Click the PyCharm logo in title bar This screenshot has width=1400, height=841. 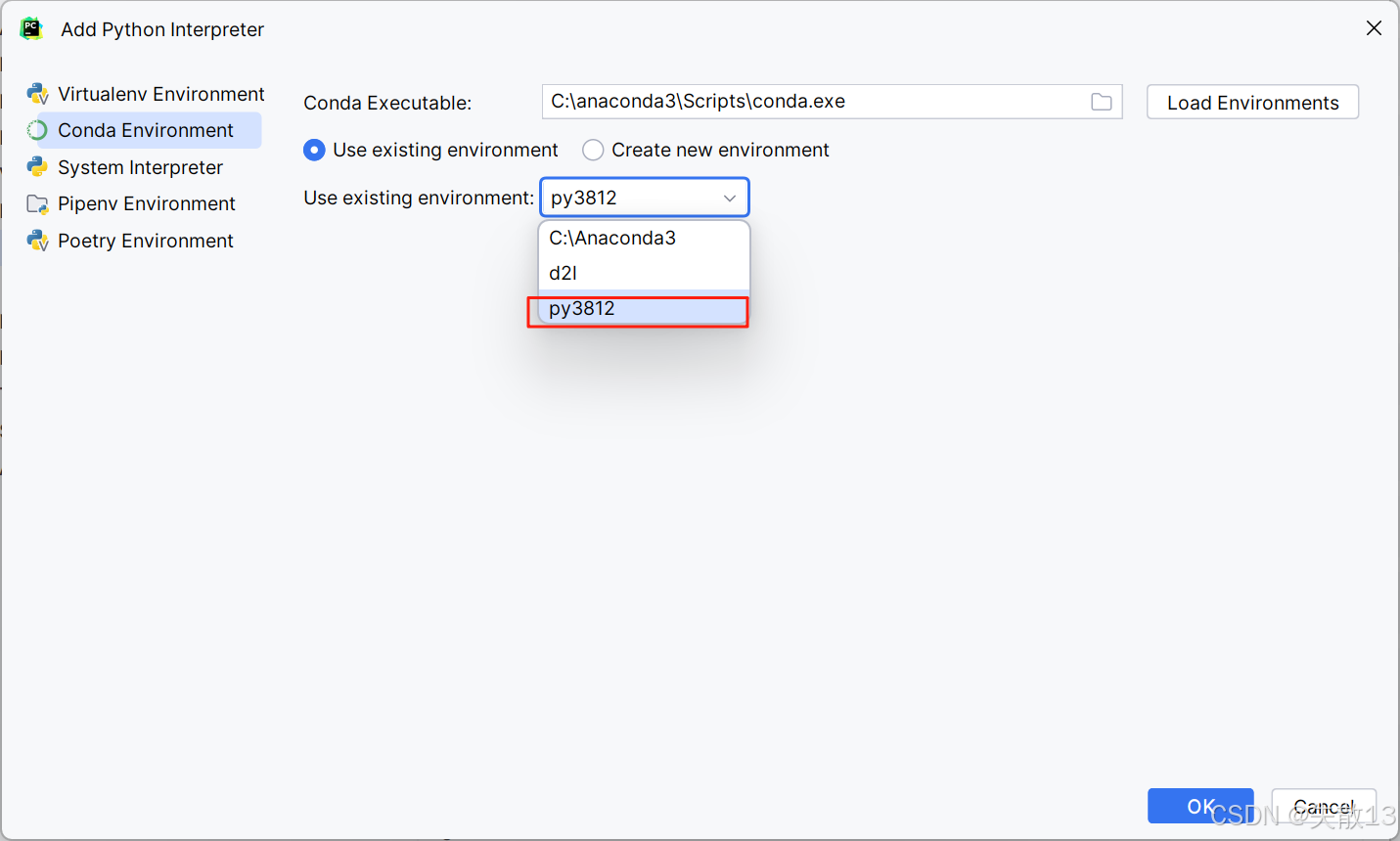(x=31, y=28)
